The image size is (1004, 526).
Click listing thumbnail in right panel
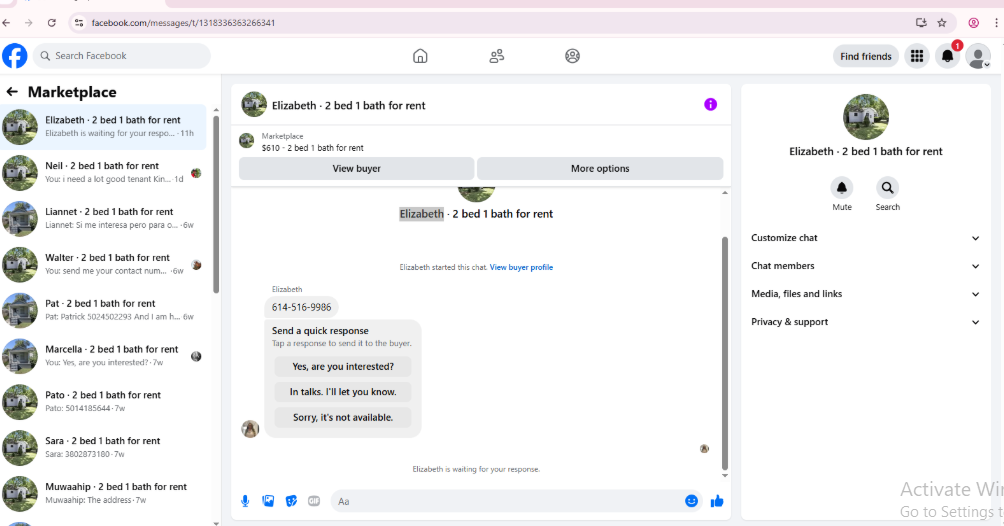click(x=866, y=117)
